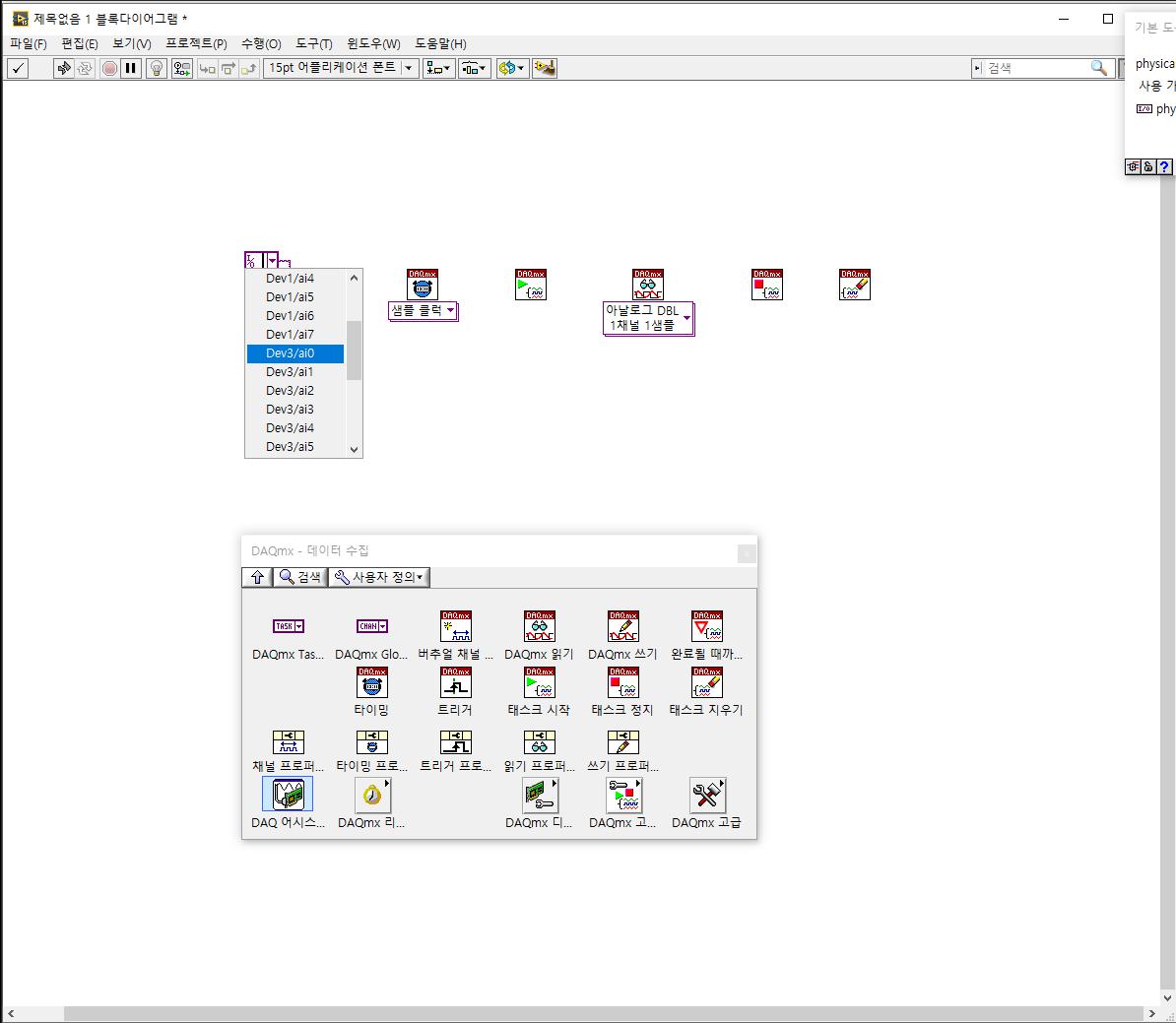Open the 보기(V) menu
This screenshot has width=1176, height=1023.
[132, 43]
